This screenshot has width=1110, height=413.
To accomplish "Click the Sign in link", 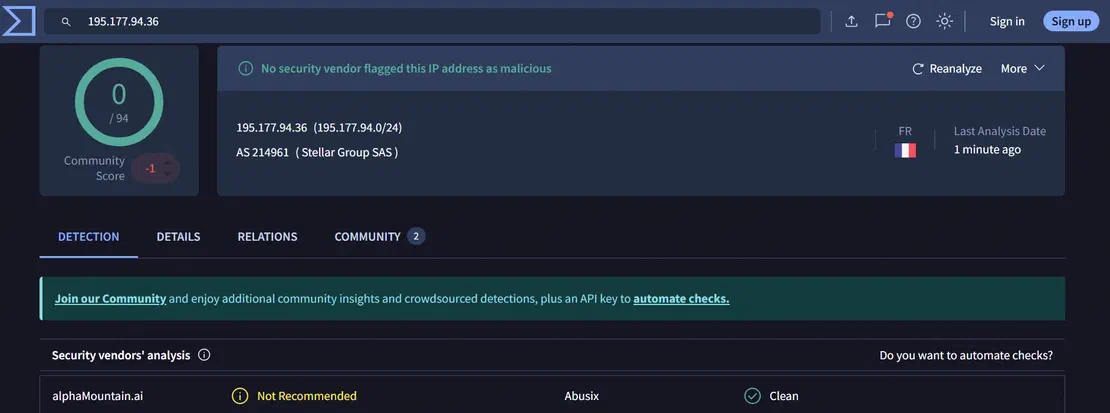I will click(1007, 21).
